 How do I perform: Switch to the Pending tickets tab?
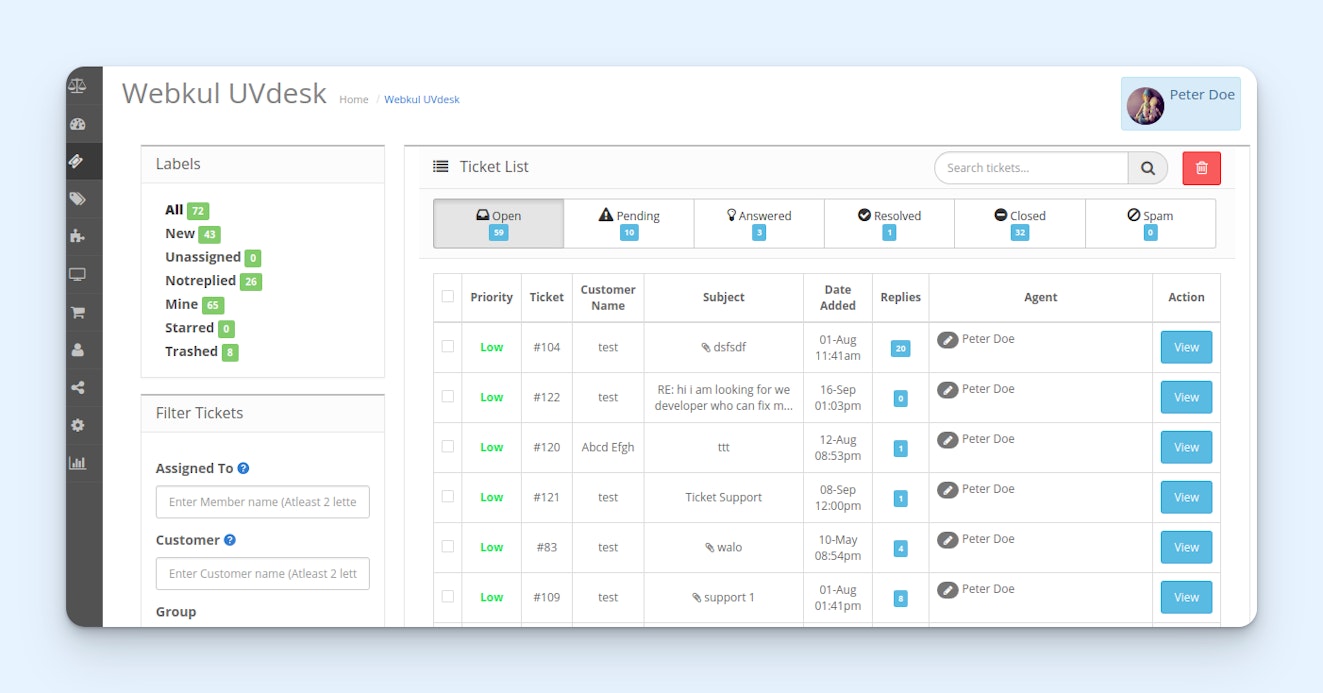(x=629, y=223)
